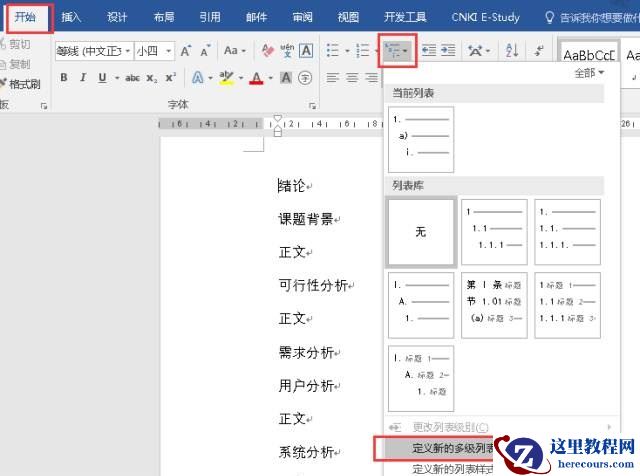This screenshot has width=640, height=476.
Task: Increase font size with grow font icon
Action: [x=186, y=51]
